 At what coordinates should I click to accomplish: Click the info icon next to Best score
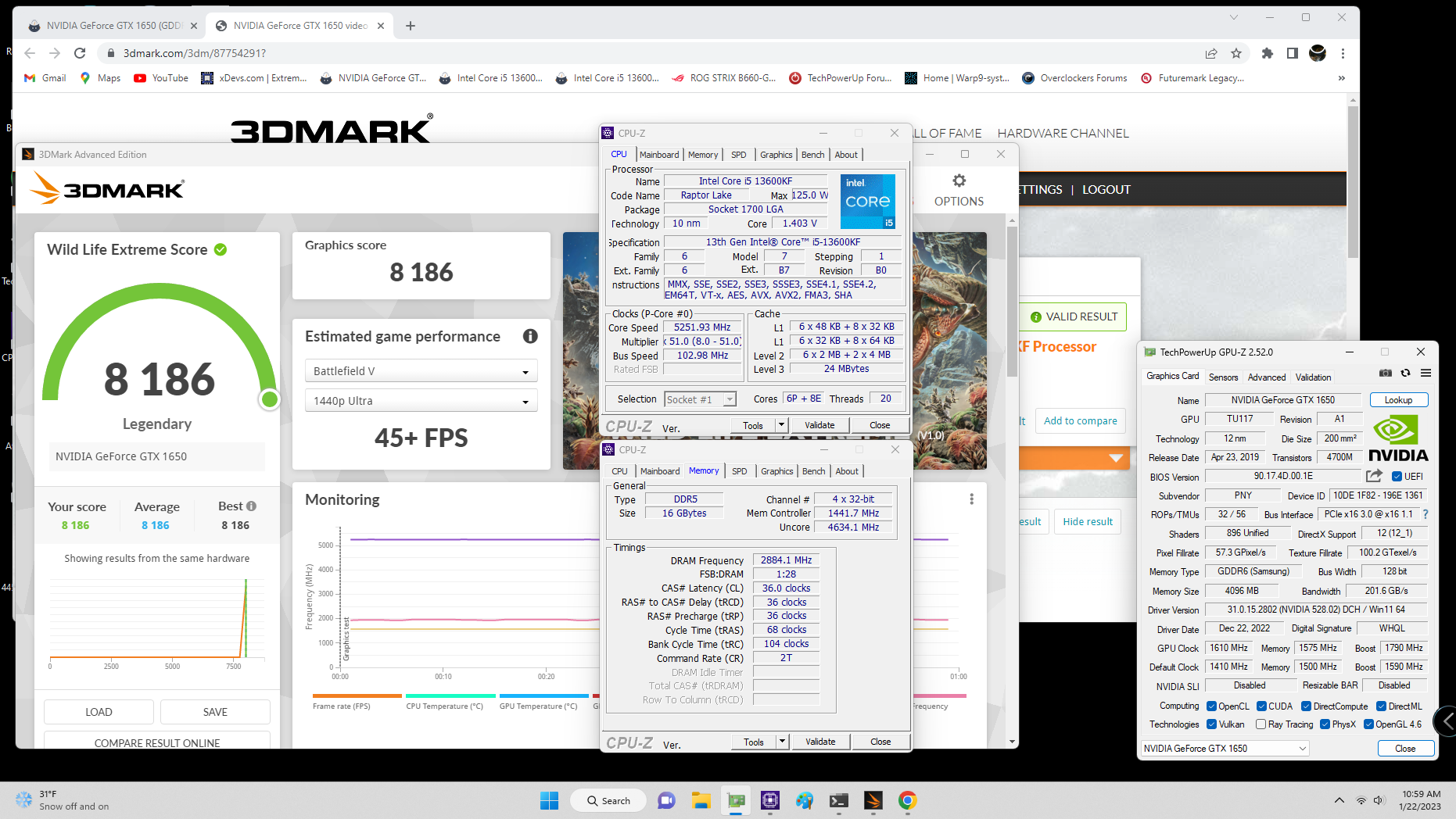point(252,506)
